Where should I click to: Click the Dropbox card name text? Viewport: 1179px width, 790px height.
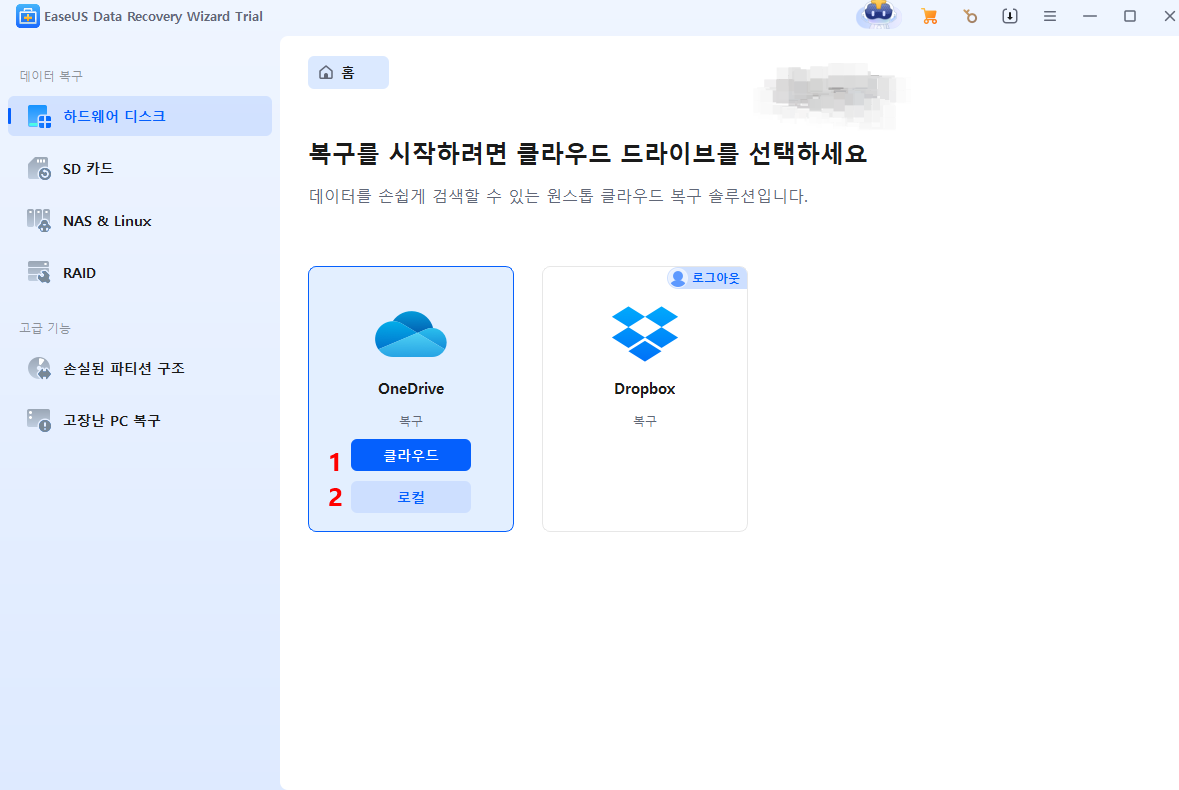tap(644, 389)
